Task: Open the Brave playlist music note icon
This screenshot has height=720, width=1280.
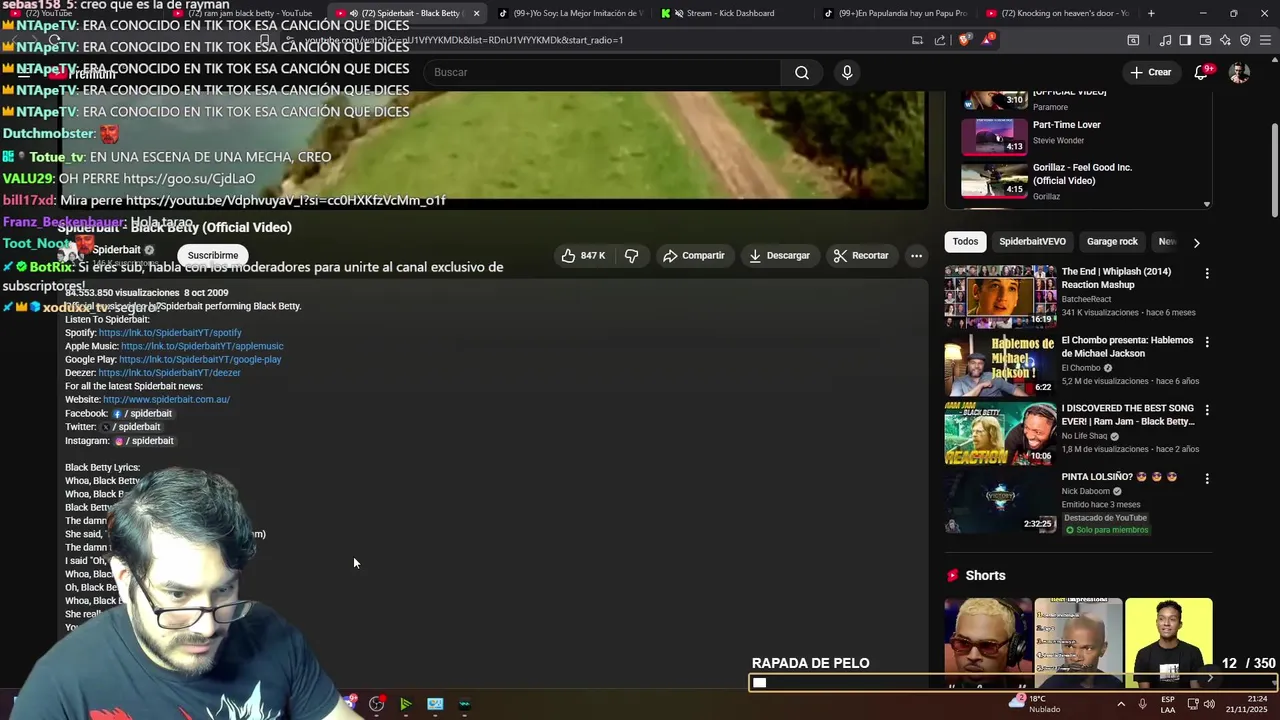Action: (1165, 40)
